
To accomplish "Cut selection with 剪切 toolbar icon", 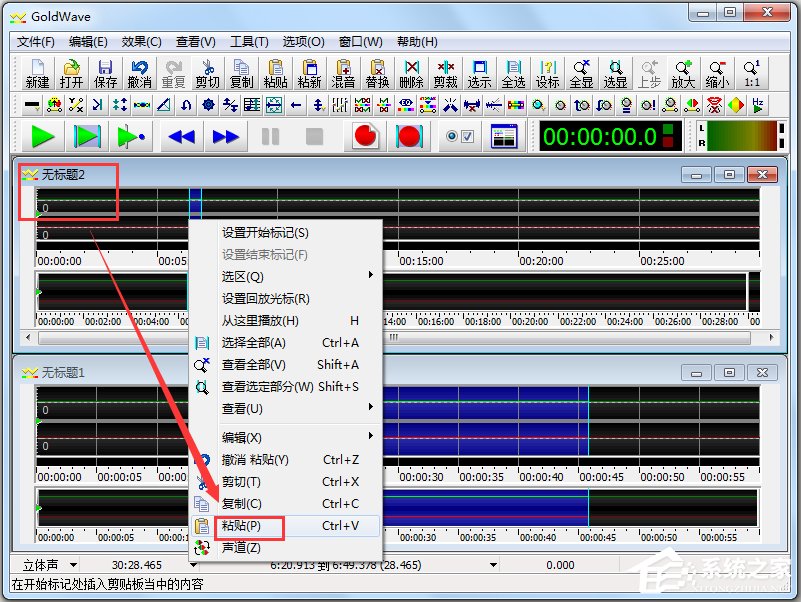I will [207, 74].
